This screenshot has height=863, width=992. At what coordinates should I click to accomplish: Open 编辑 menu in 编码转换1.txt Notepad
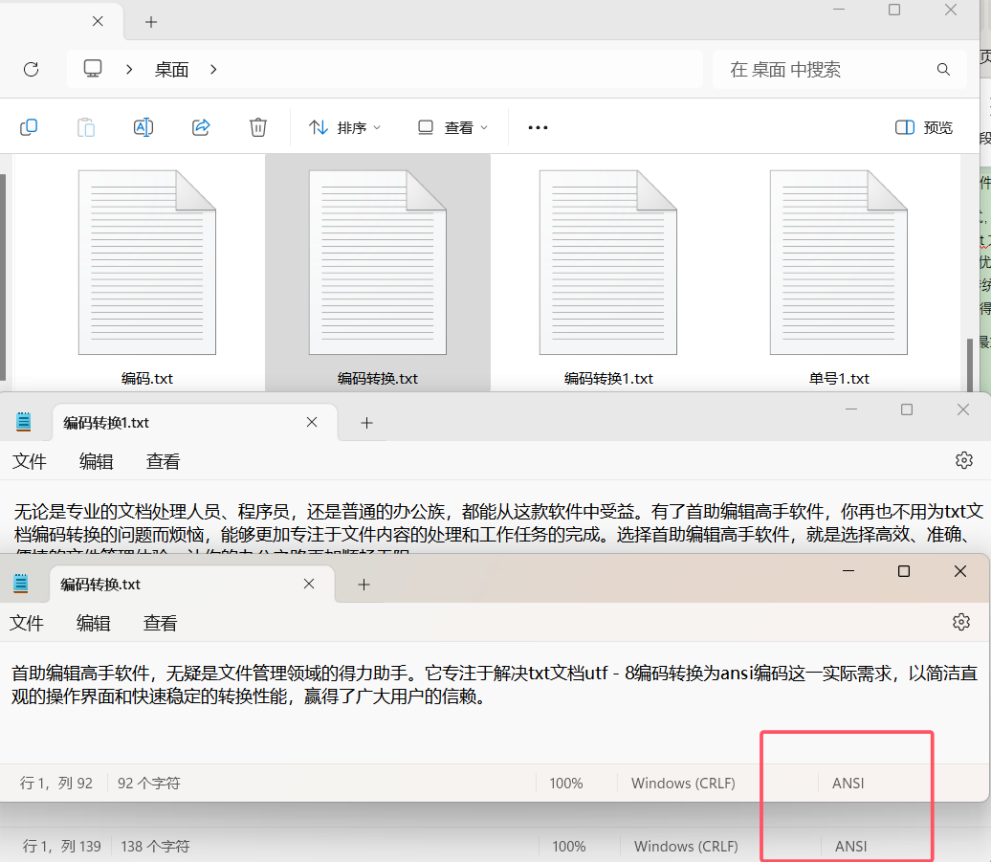pos(97,461)
